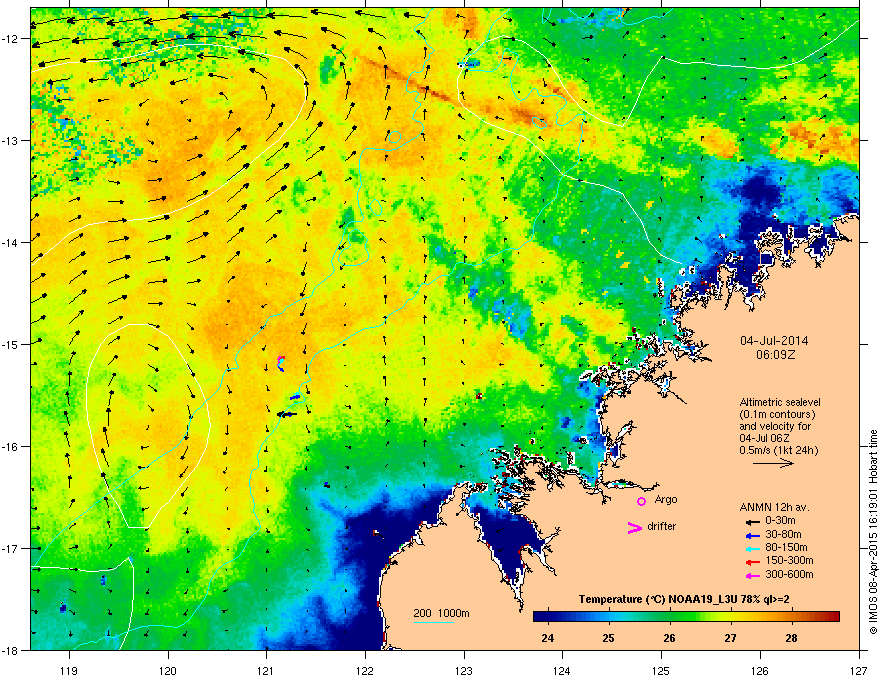The image size is (880, 680).
Task: Click the '30-80m' depth label
Action: point(783,534)
